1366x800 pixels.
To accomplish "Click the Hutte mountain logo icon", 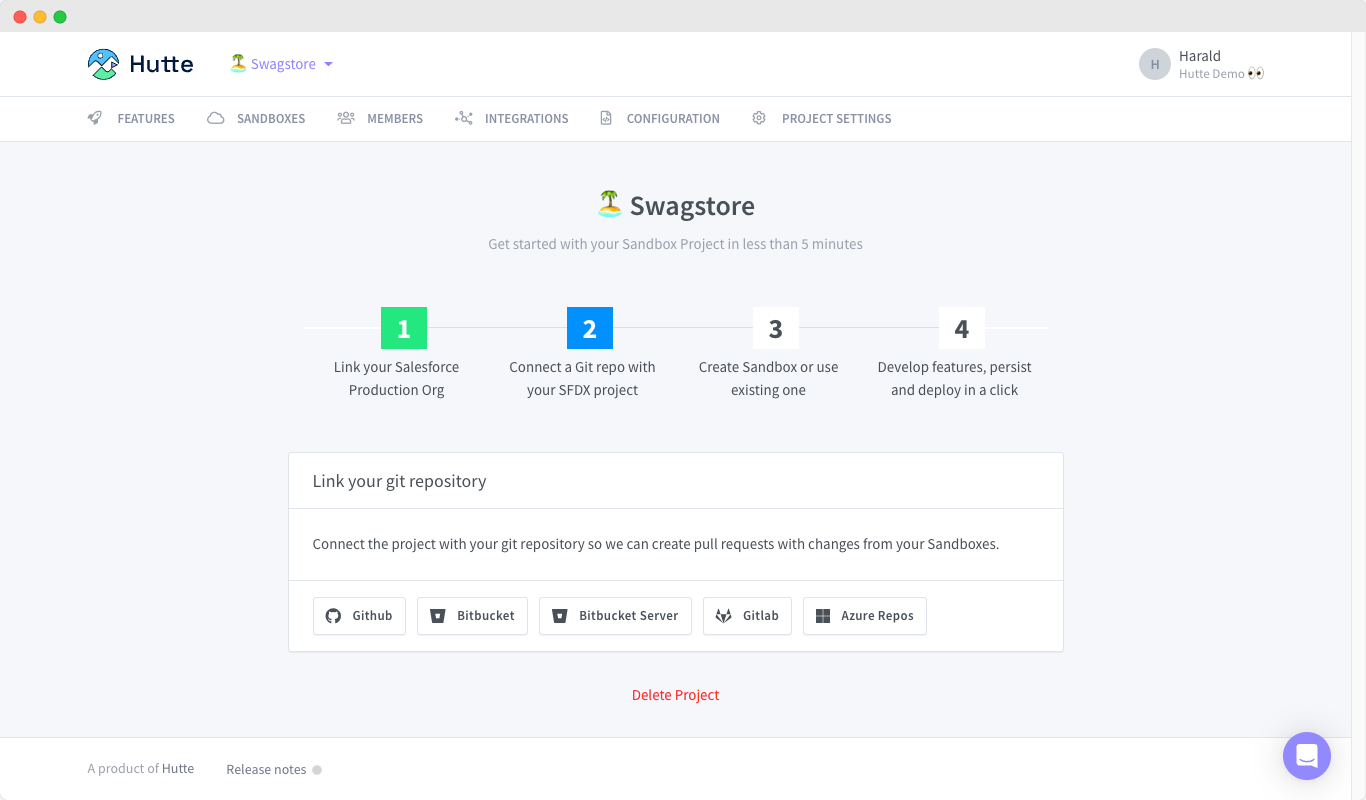I will click(103, 64).
